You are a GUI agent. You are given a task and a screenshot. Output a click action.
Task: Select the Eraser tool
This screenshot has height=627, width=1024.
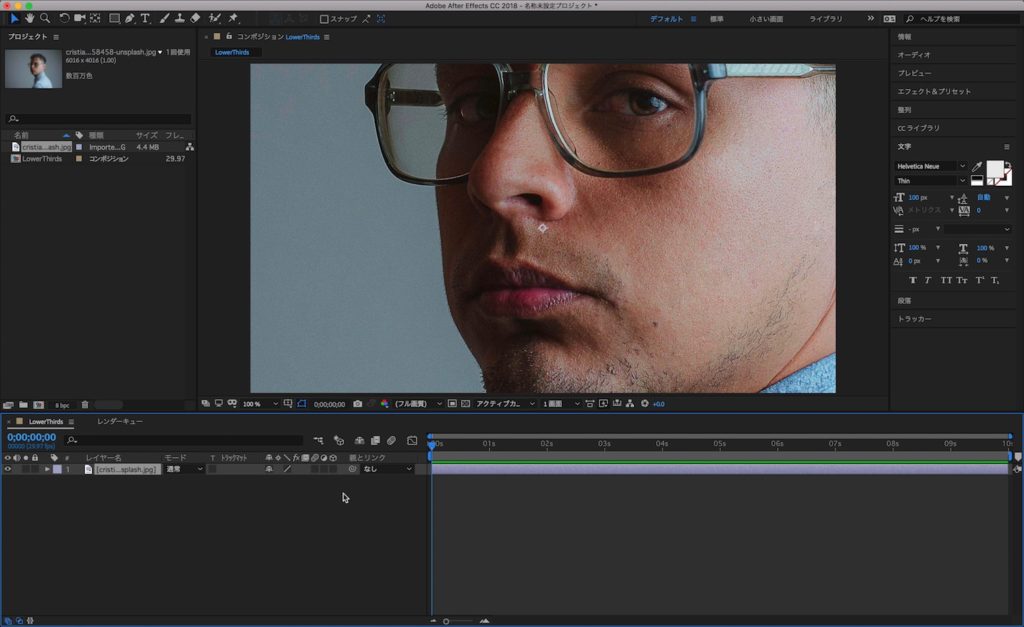[x=195, y=18]
